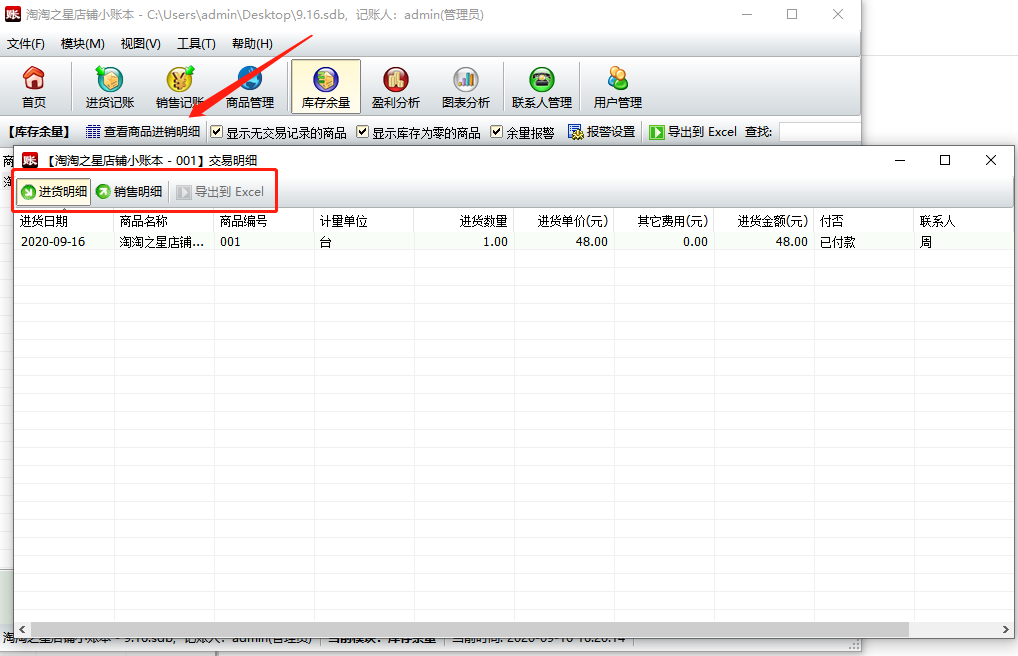Image resolution: width=1018 pixels, height=656 pixels.
Task: Open the 模块(M) menu
Action: [82, 44]
